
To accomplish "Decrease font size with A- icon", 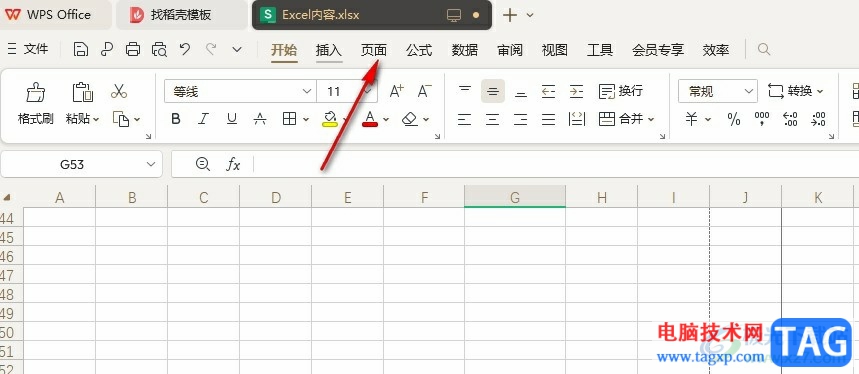I will (425, 91).
